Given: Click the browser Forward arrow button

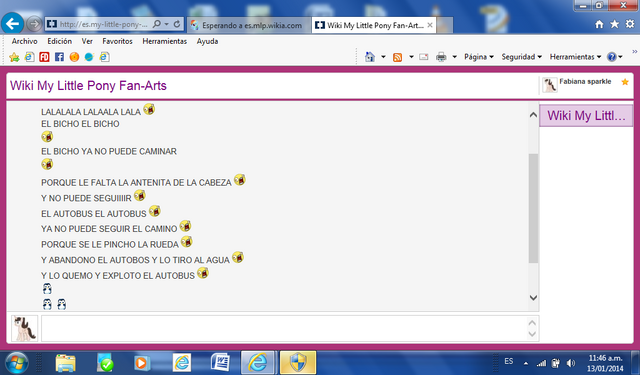Looking at the screenshot, I should point(34,24).
